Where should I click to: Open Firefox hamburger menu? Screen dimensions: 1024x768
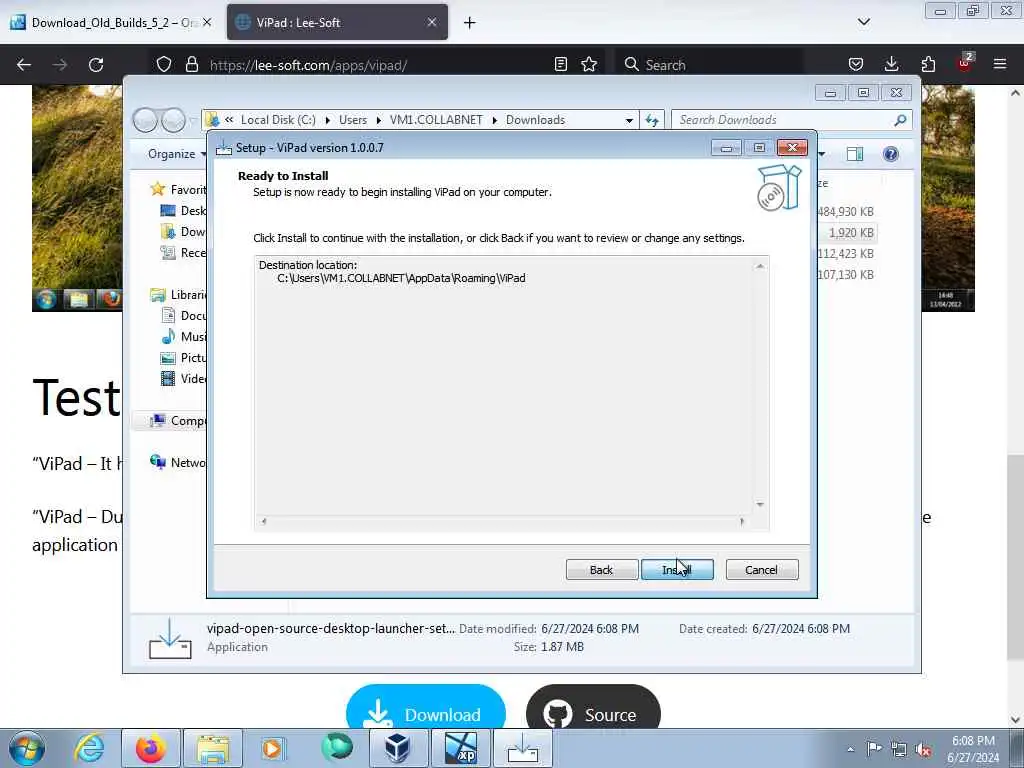click(1000, 65)
